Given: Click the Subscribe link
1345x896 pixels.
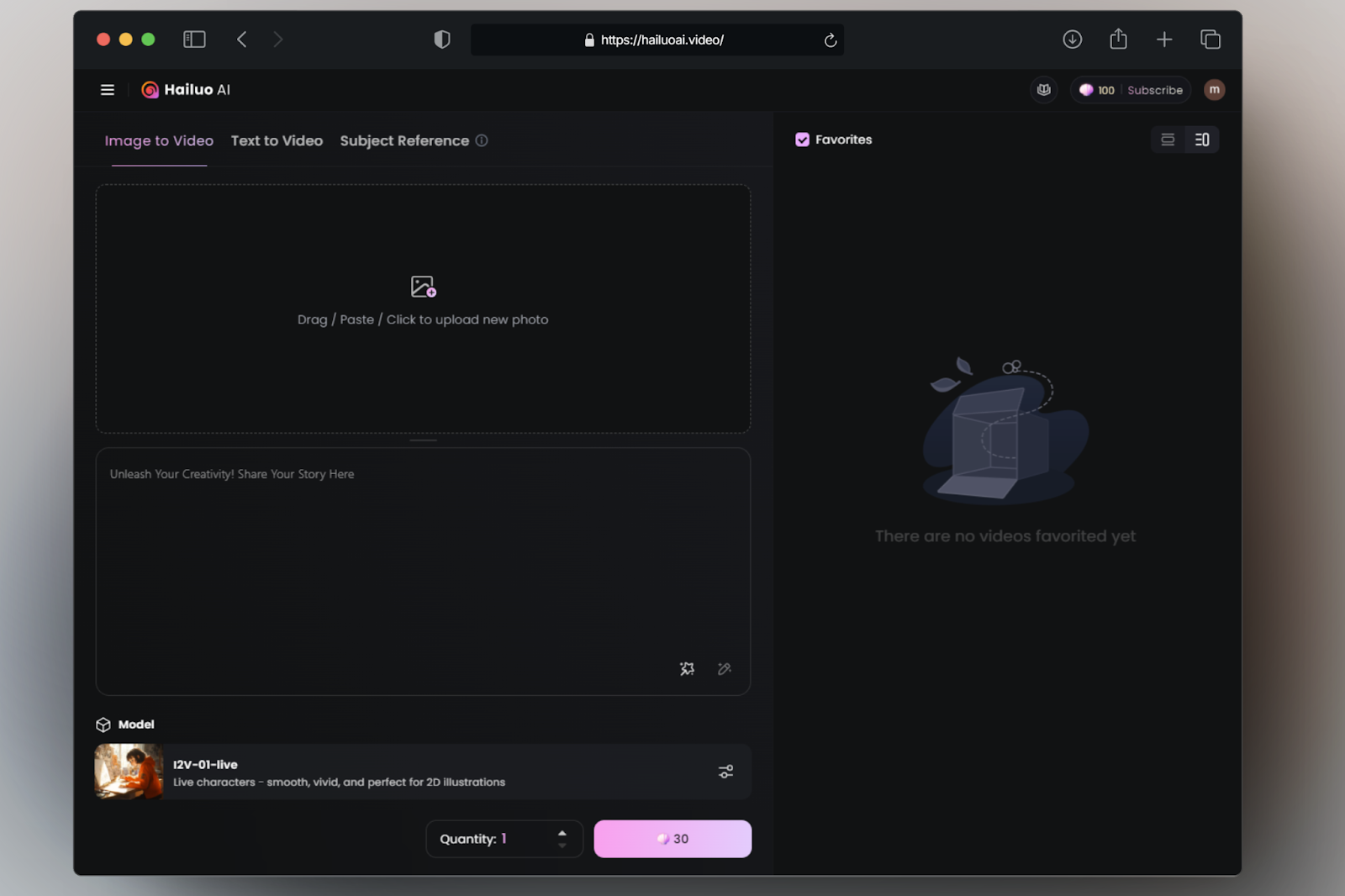Looking at the screenshot, I should [x=1155, y=90].
